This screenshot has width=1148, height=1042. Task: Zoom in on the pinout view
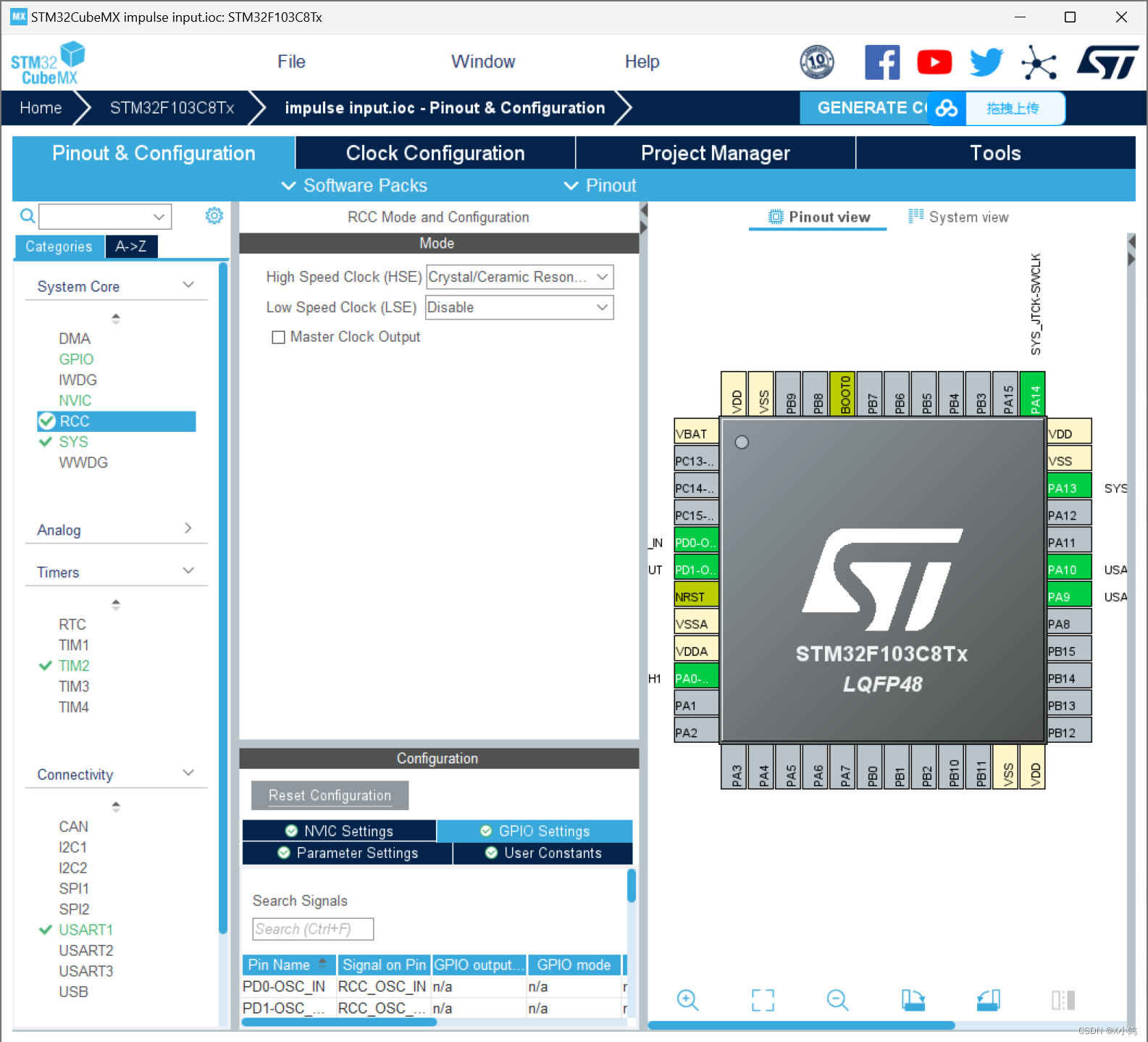pyautogui.click(x=687, y=1001)
